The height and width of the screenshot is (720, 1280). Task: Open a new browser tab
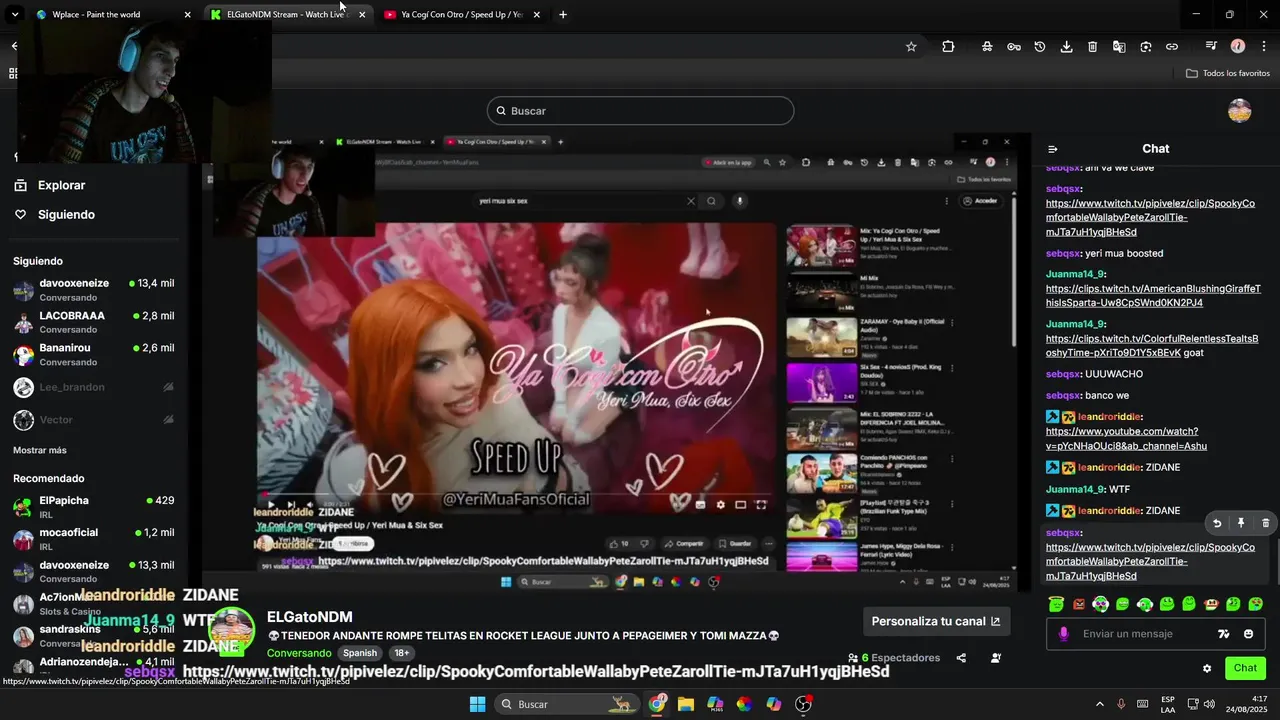[563, 15]
